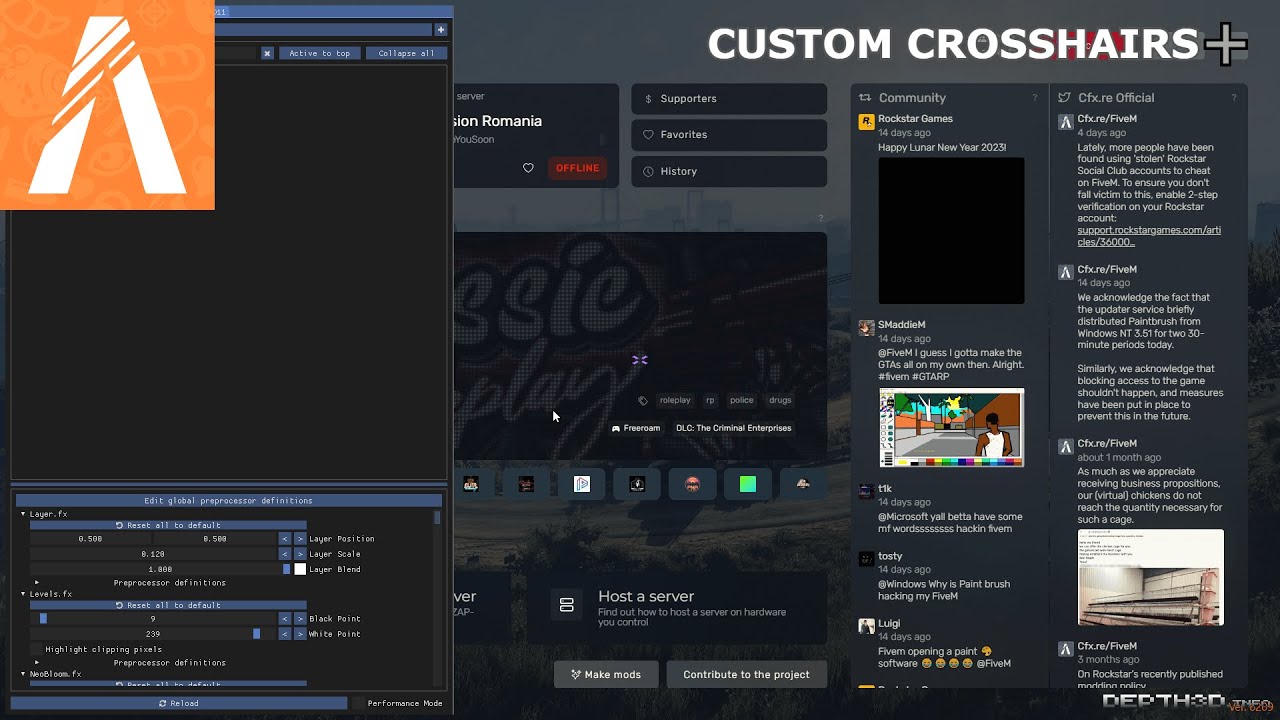The image size is (1280, 720).
Task: Click the FiveM logo
Action: 107,105
